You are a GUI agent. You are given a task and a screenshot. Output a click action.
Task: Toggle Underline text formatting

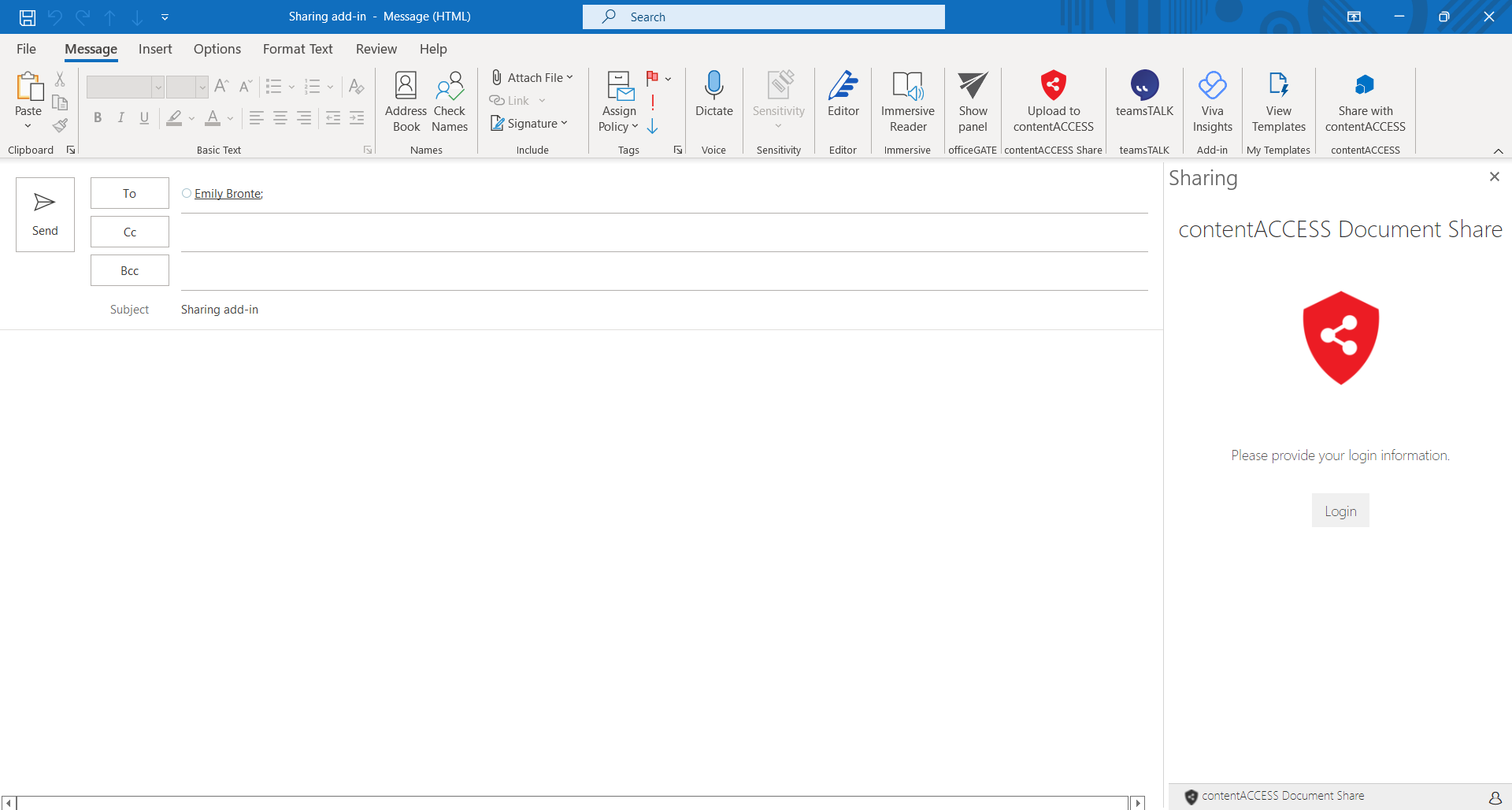[x=144, y=118]
